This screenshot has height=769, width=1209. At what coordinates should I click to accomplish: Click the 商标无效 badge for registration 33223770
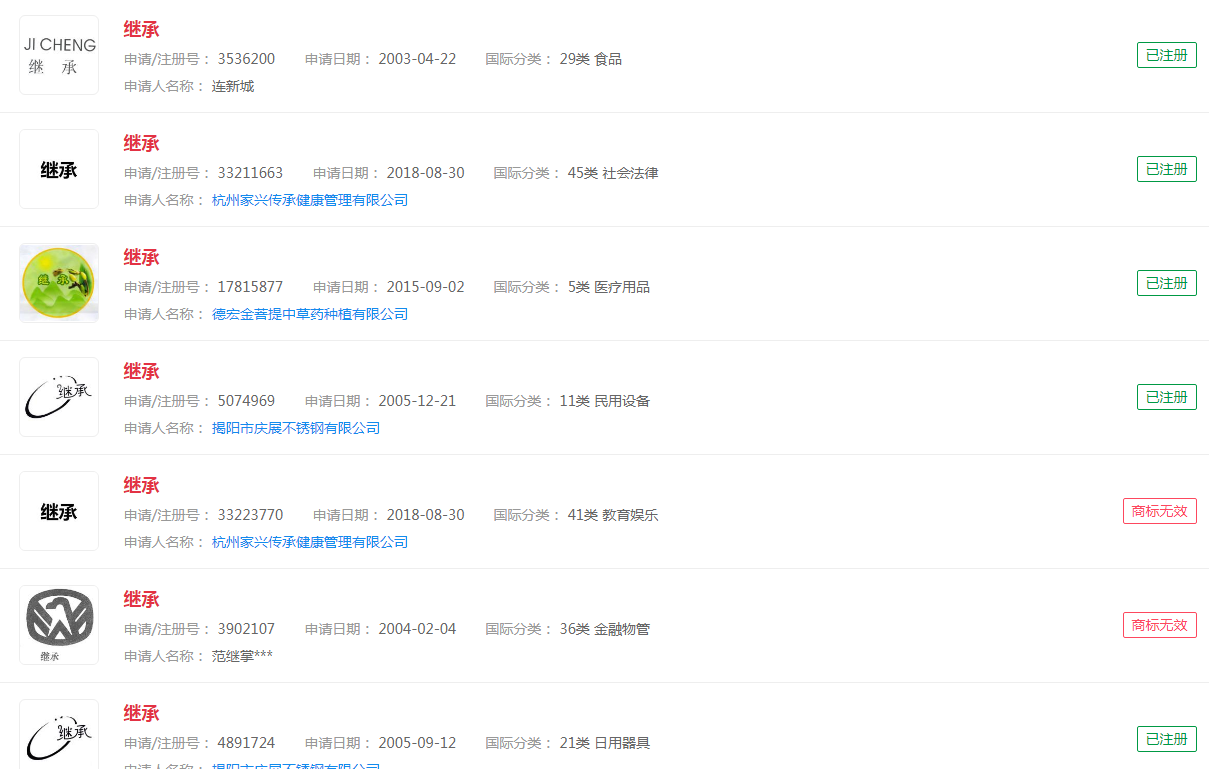1159,511
